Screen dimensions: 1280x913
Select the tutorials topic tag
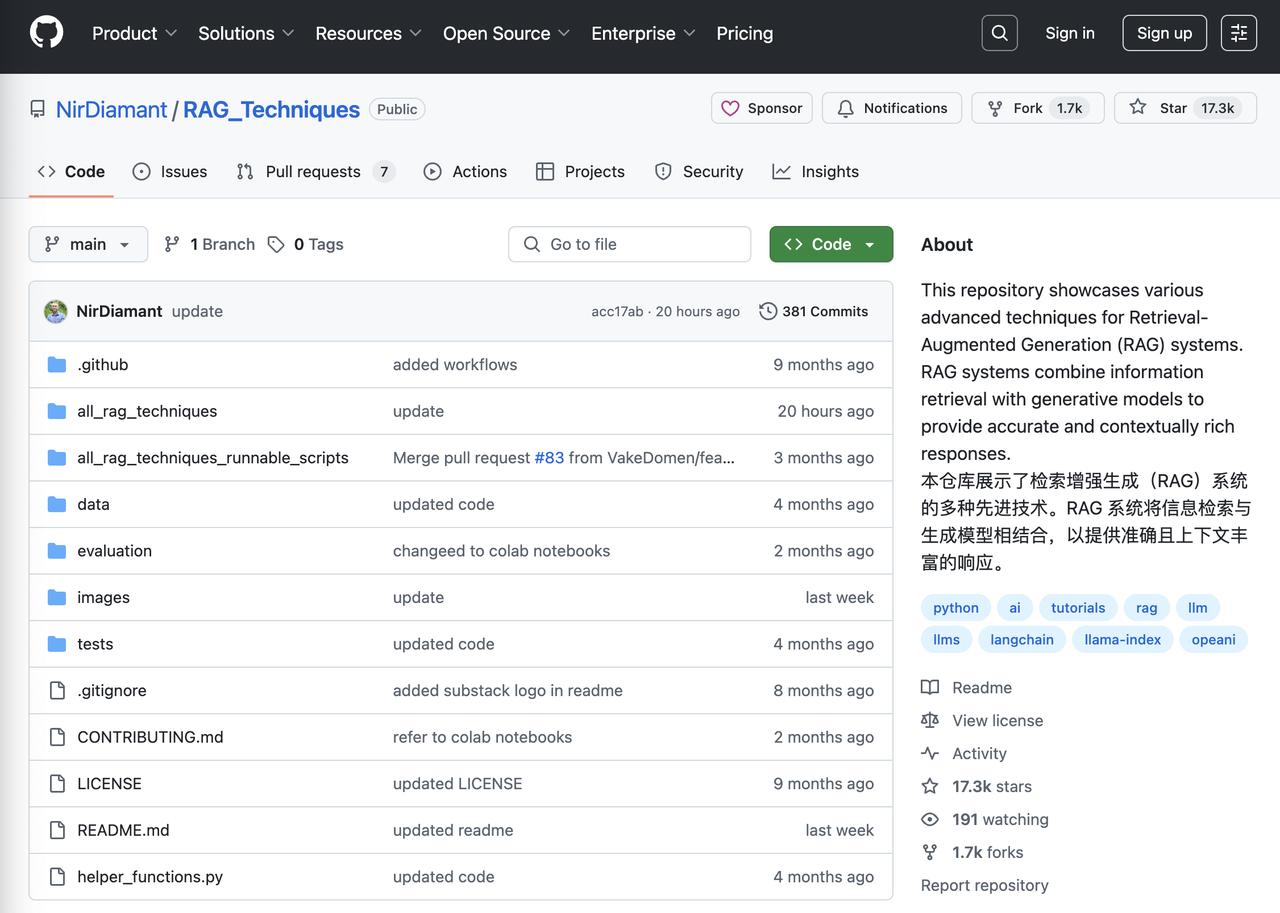tap(1078, 607)
